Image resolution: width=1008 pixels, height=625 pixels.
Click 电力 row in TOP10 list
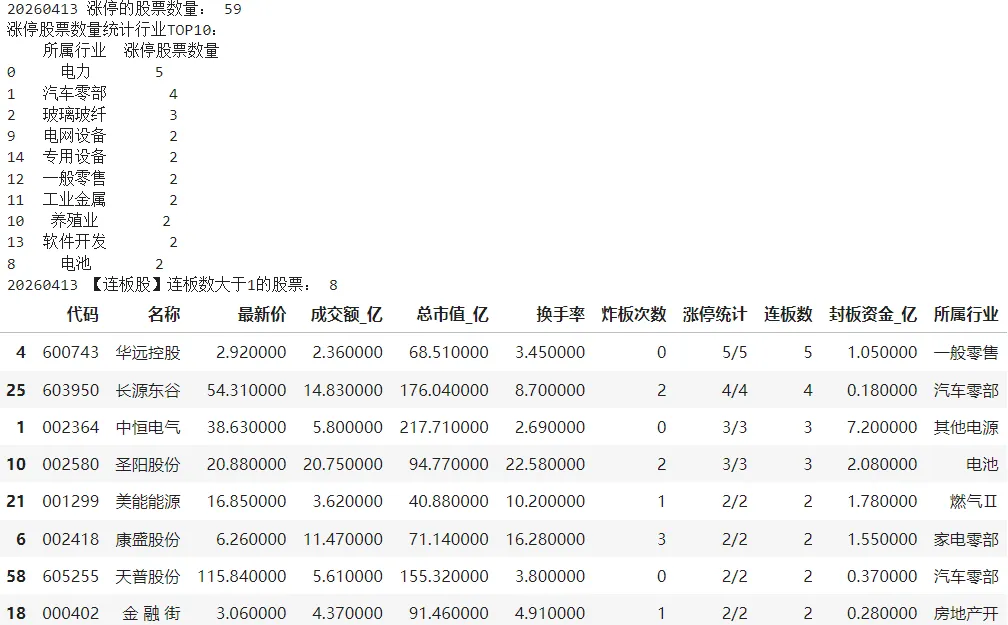tap(85, 72)
